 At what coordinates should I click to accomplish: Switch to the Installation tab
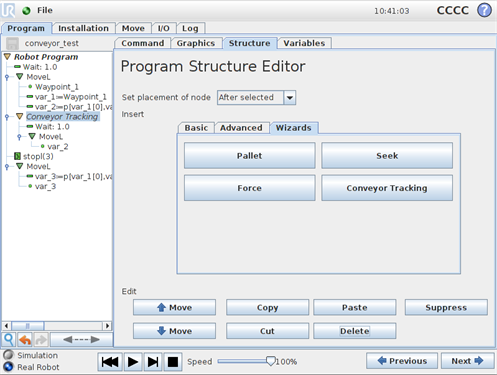click(x=83, y=28)
